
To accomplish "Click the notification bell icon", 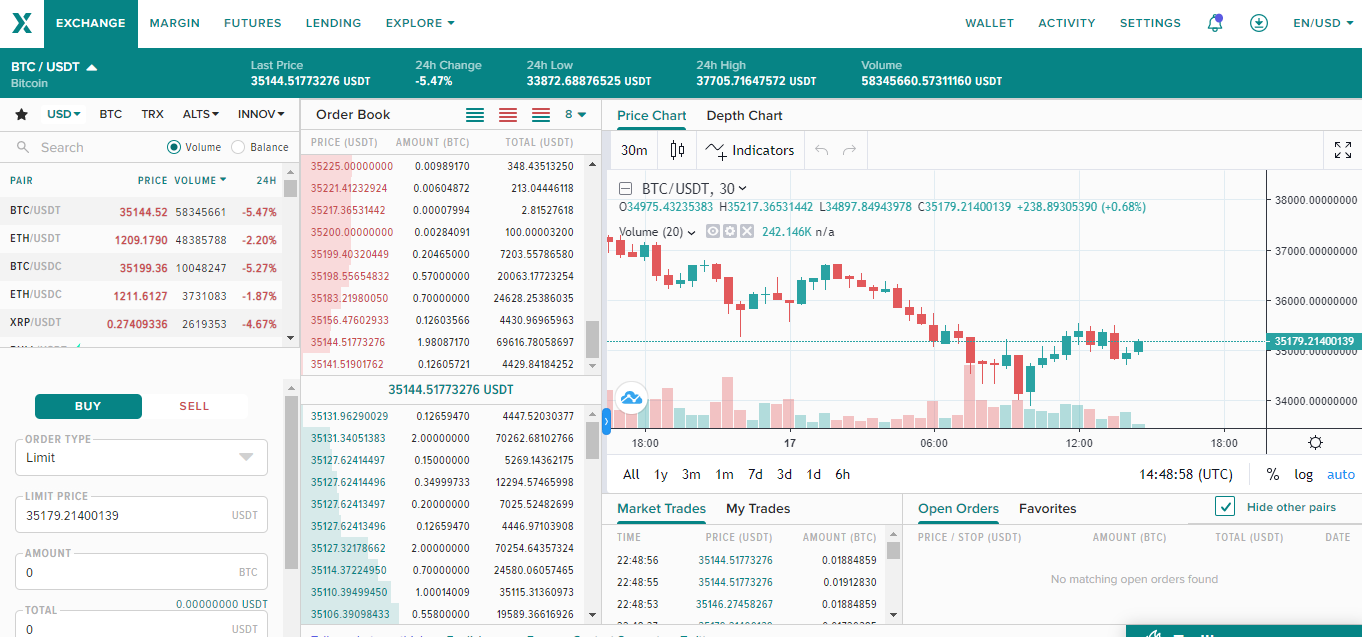I will [1215, 23].
